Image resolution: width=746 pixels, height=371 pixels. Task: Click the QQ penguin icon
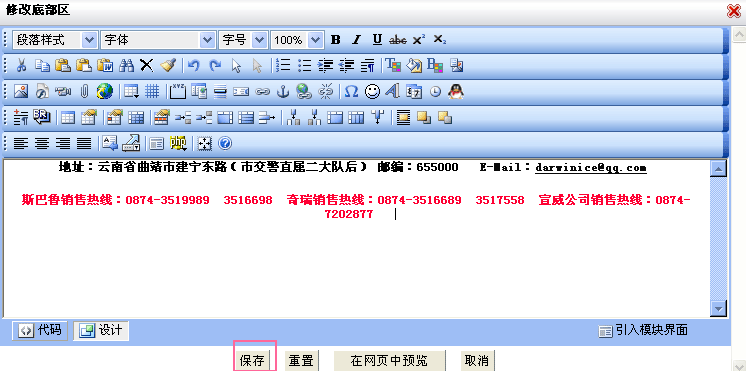click(x=456, y=91)
